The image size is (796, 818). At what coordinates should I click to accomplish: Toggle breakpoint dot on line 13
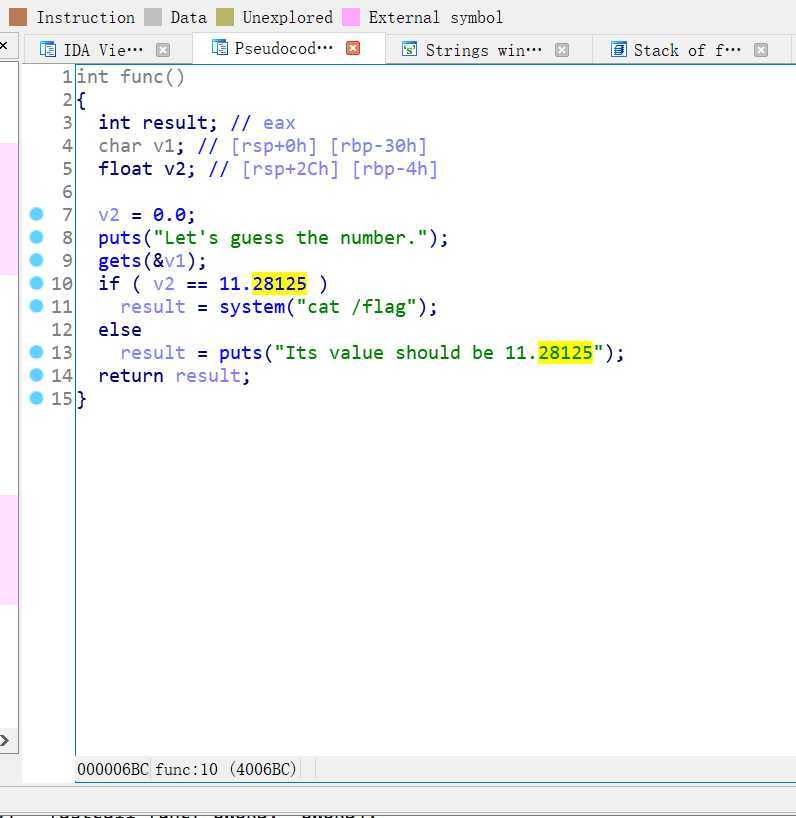(x=37, y=352)
